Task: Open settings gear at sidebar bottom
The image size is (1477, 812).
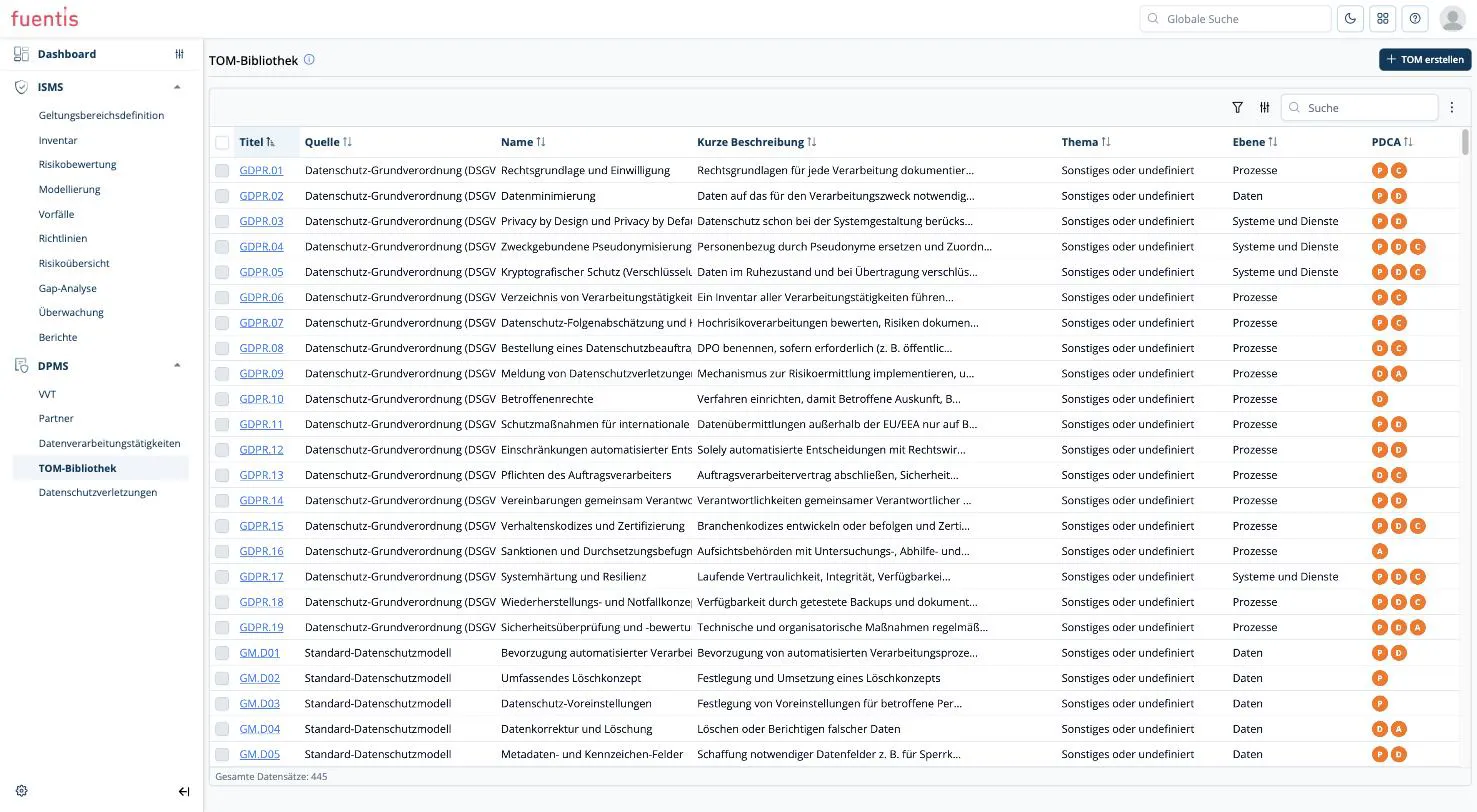Action: coord(22,791)
